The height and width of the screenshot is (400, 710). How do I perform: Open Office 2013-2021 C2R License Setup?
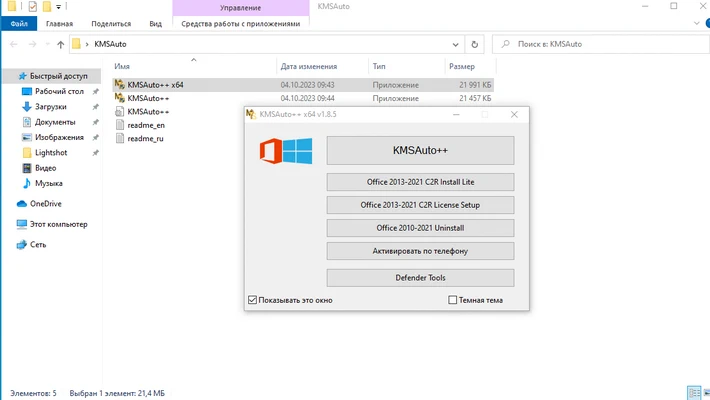[x=420, y=205]
